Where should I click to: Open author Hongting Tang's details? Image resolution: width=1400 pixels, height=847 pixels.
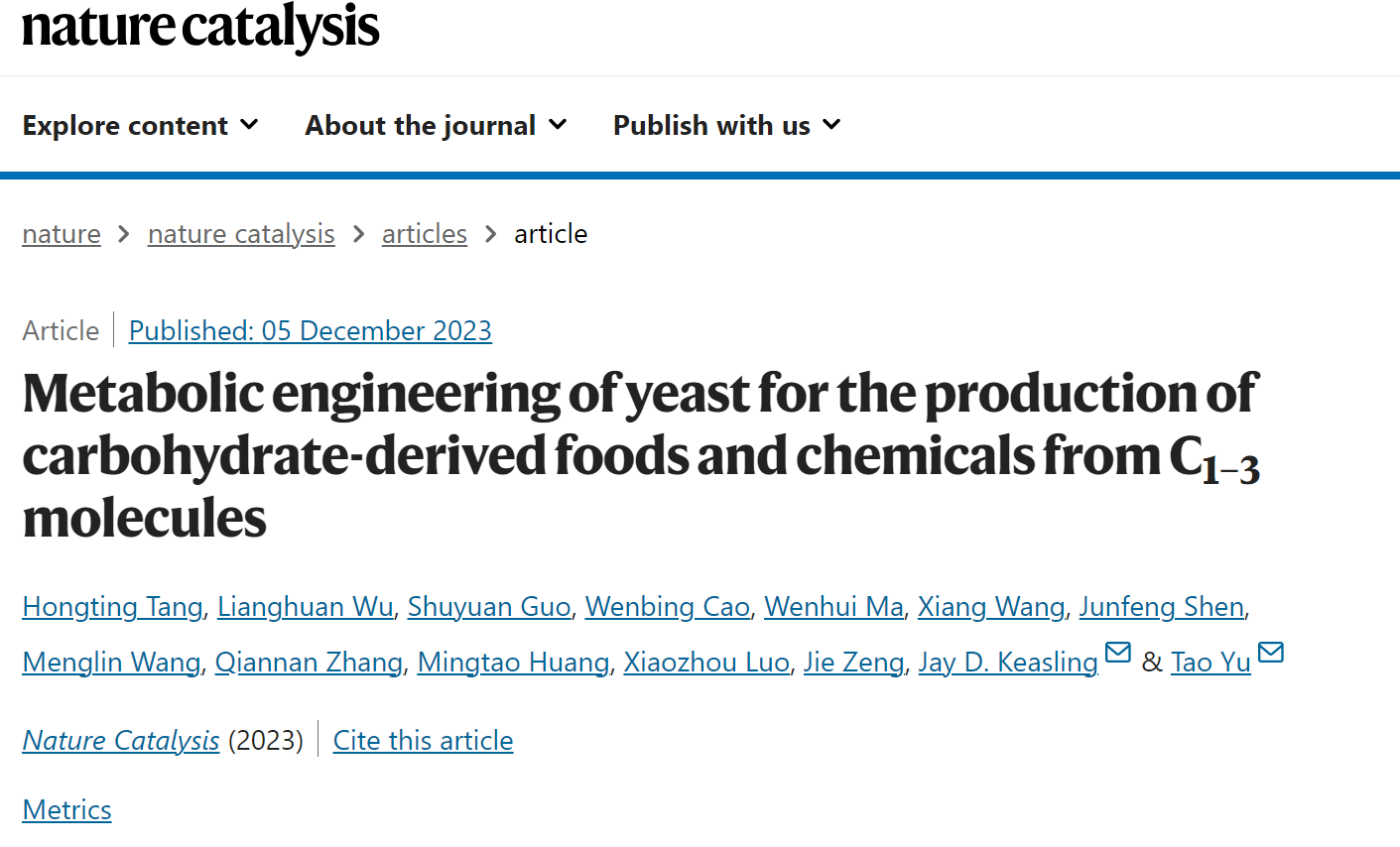(x=112, y=607)
